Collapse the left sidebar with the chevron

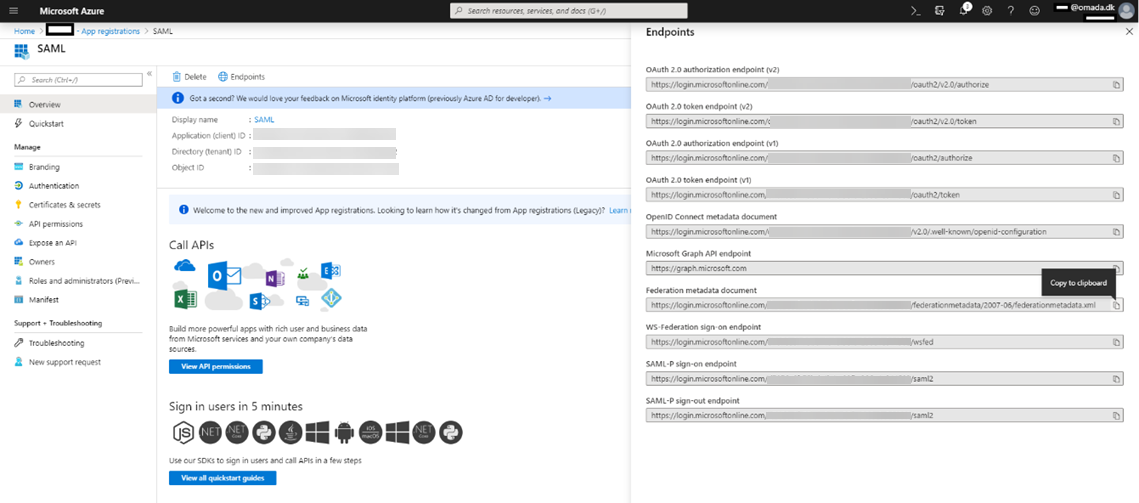point(150,74)
